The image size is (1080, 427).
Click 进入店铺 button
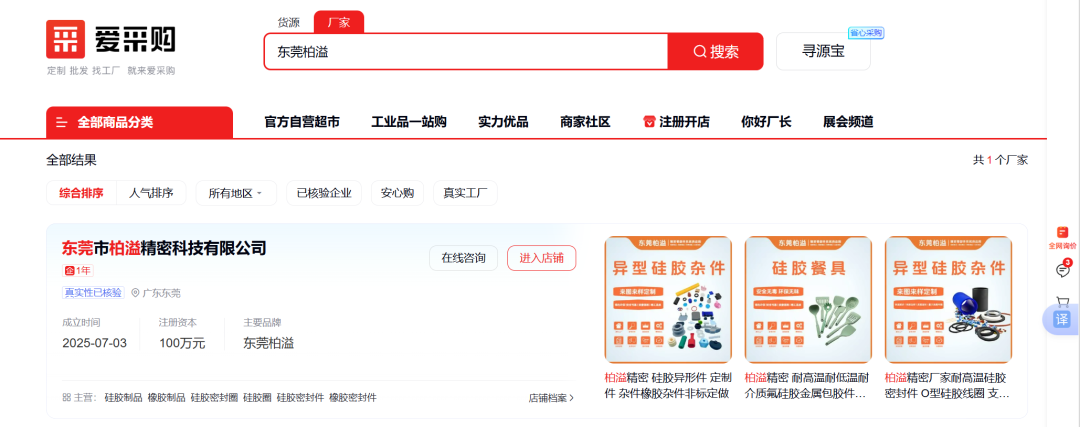541,258
